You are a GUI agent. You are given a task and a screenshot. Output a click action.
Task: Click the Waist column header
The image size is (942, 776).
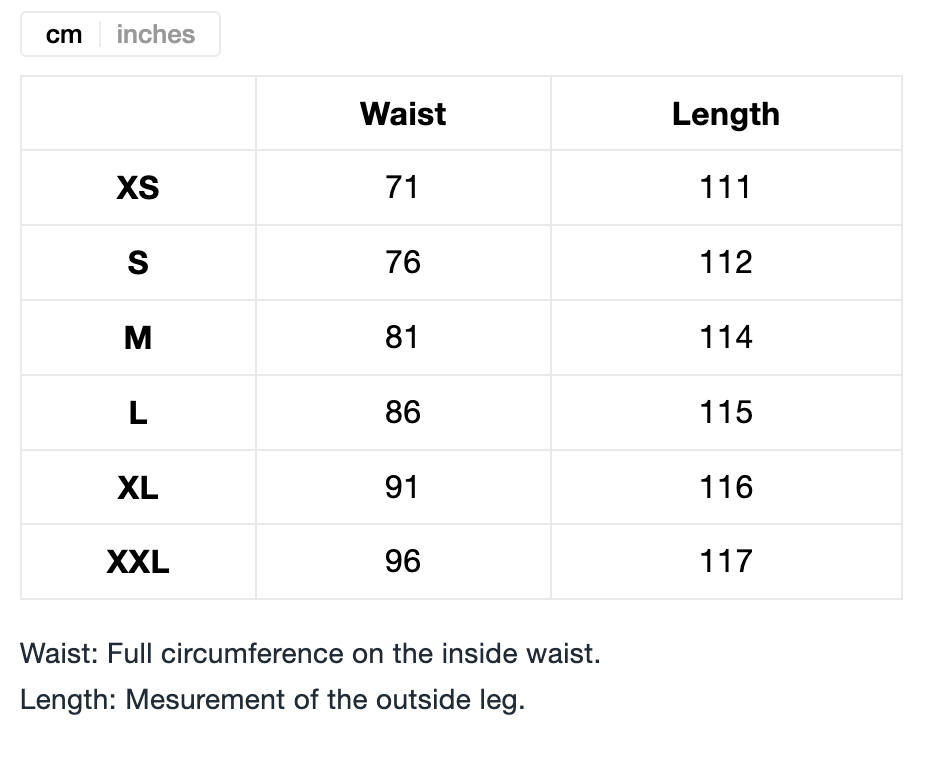coord(403,114)
